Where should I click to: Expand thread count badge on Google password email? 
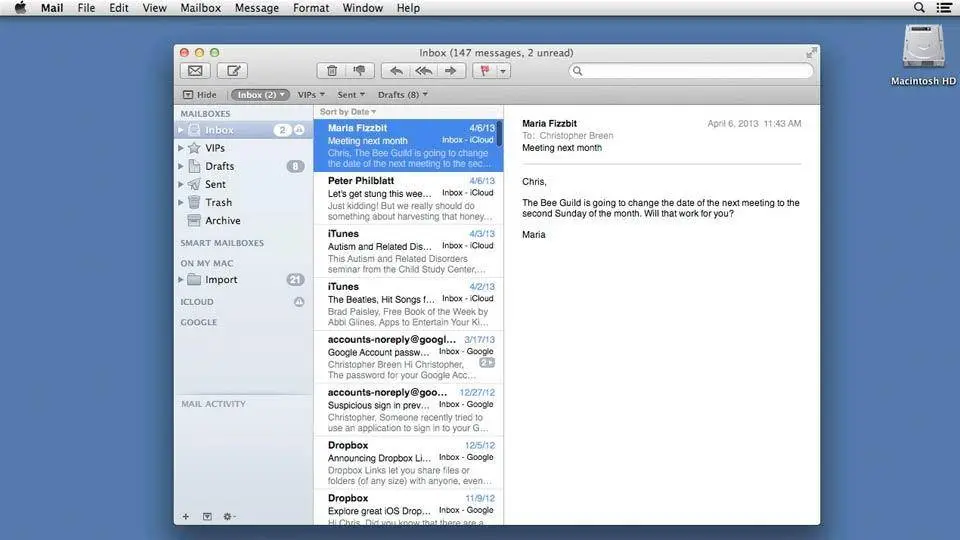(487, 363)
